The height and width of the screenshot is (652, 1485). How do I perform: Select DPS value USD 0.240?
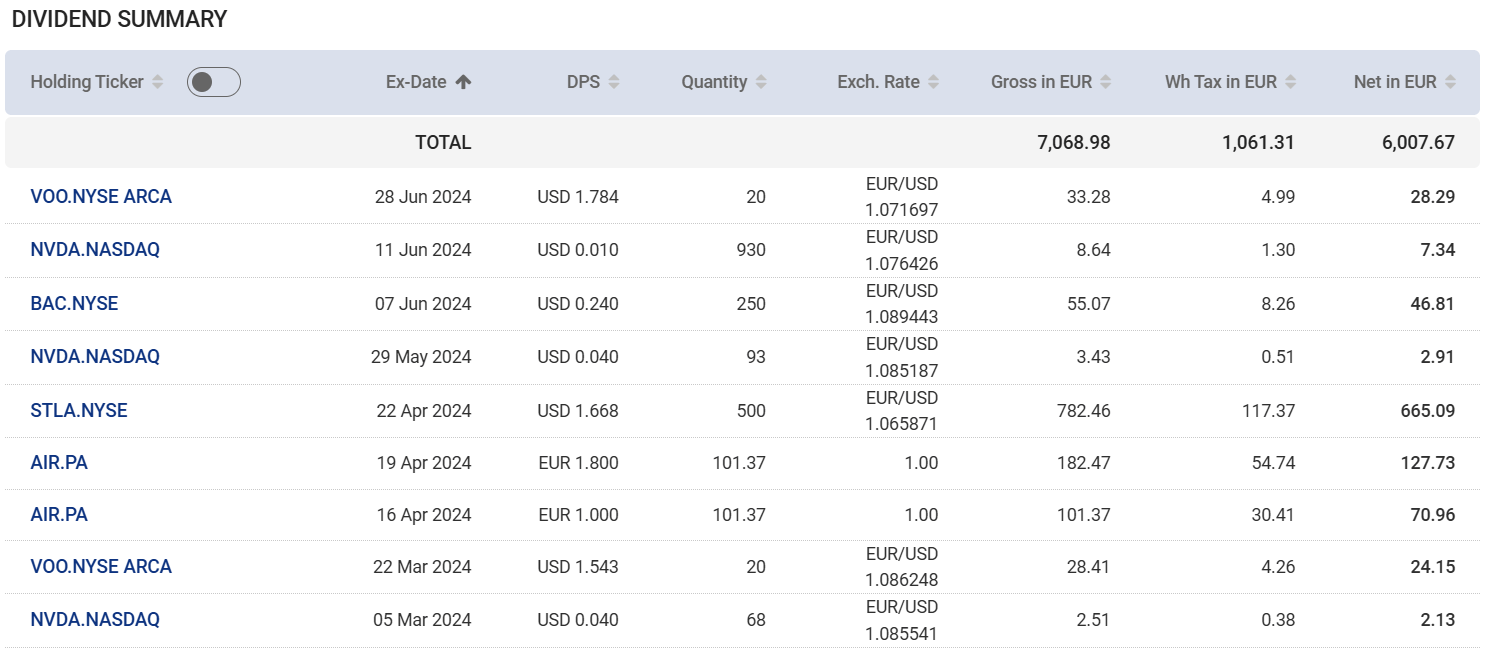[578, 304]
